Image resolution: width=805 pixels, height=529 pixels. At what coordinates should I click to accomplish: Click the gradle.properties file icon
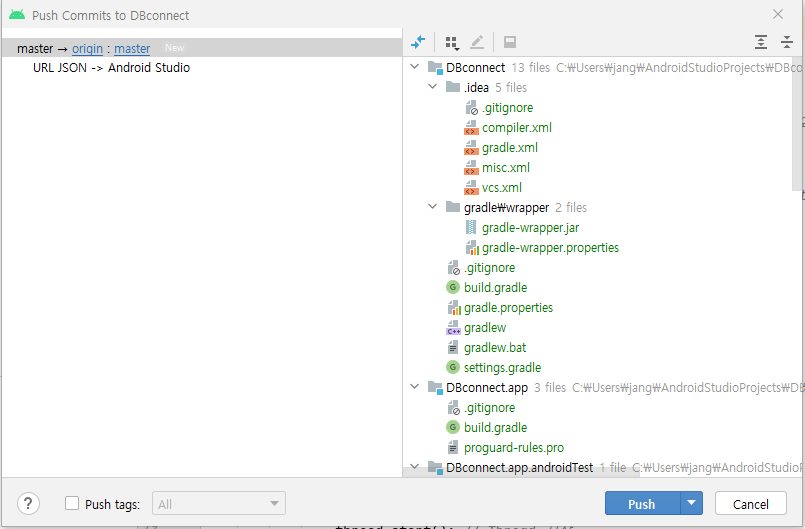454,308
